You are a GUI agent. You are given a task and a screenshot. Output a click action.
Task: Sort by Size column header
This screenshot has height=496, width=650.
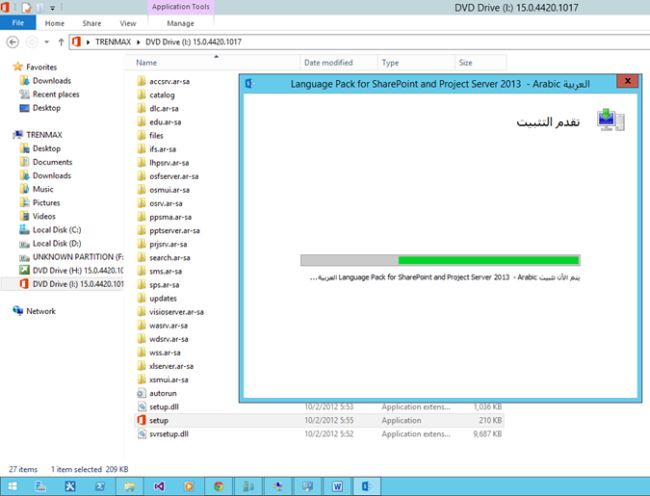click(465, 63)
